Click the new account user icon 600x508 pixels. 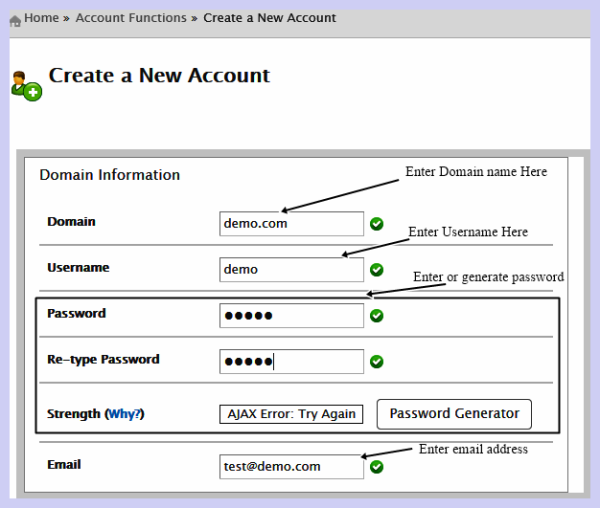click(26, 86)
